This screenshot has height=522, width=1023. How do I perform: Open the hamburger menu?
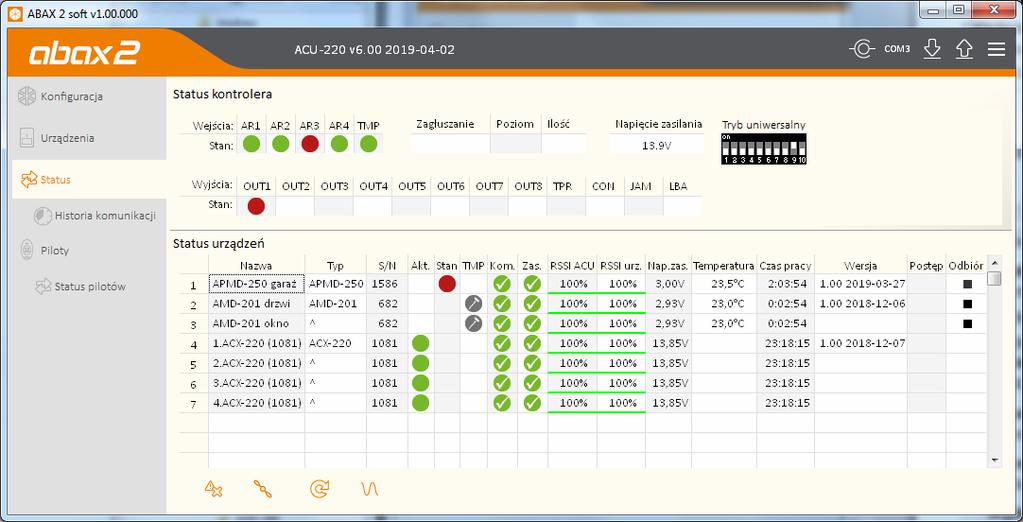tap(996, 50)
